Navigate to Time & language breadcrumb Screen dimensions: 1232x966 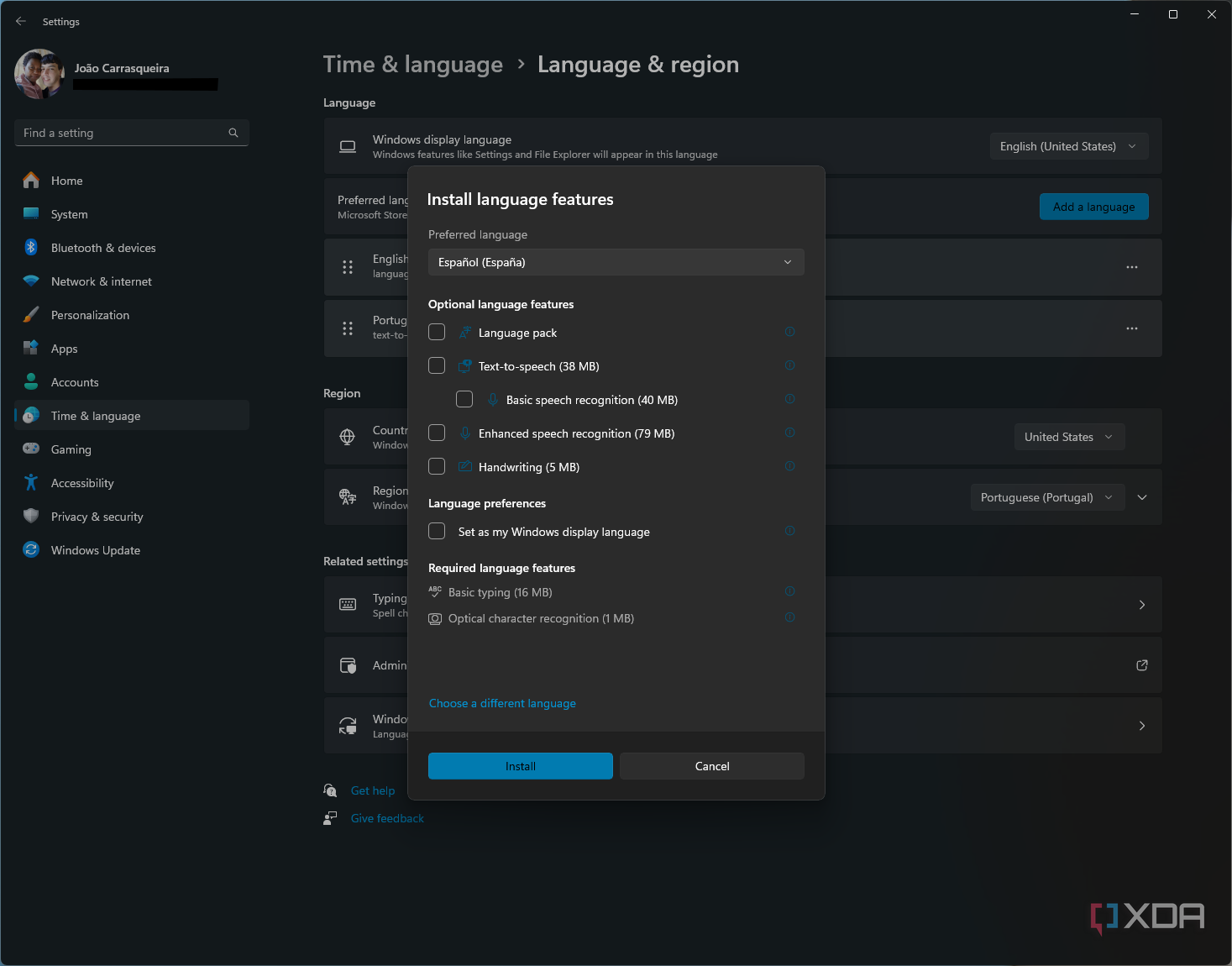tap(412, 64)
